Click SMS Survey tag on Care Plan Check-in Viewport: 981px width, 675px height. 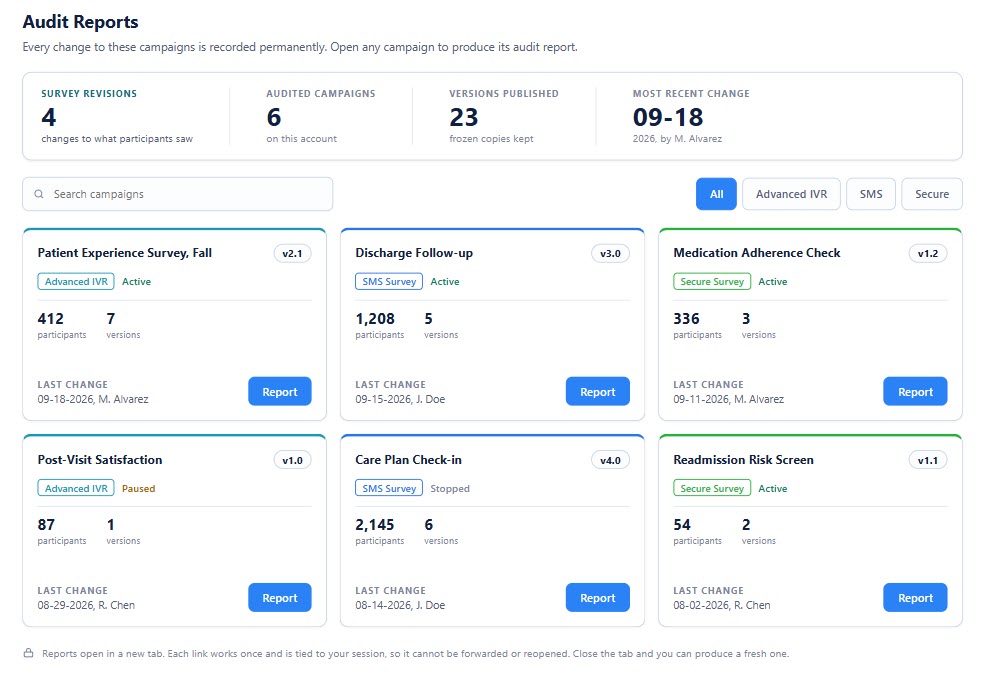(x=389, y=488)
